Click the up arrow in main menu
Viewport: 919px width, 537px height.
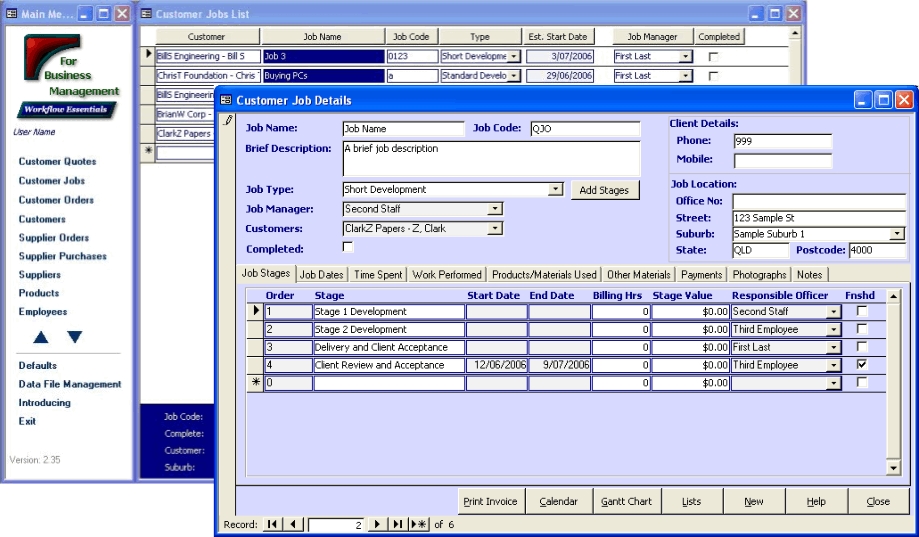click(x=41, y=337)
